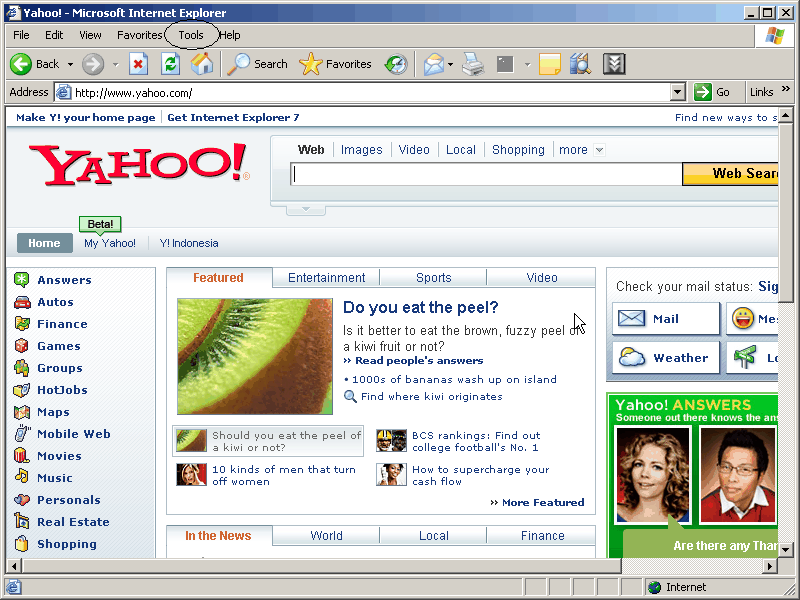The width and height of the screenshot is (800, 600).
Task: Click the yellow note toolbar icon
Action: point(549,64)
